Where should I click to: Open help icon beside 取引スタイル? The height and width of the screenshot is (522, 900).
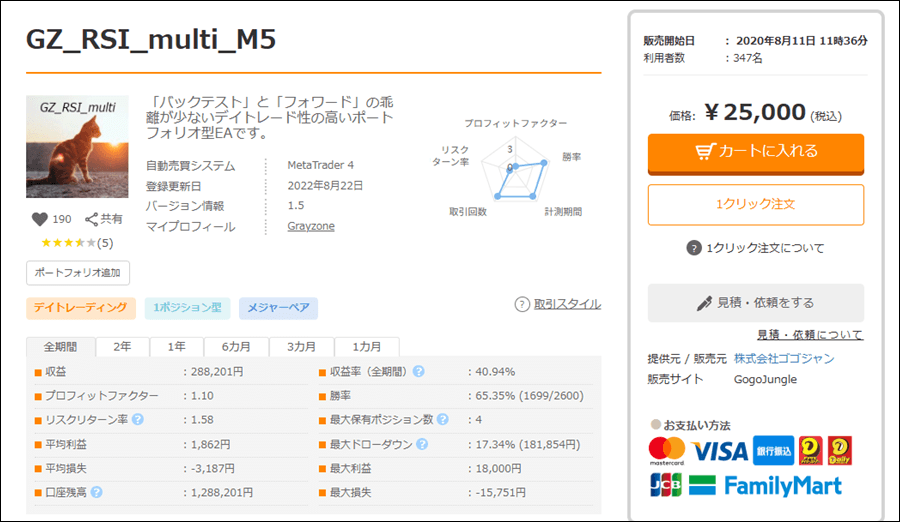(x=522, y=304)
